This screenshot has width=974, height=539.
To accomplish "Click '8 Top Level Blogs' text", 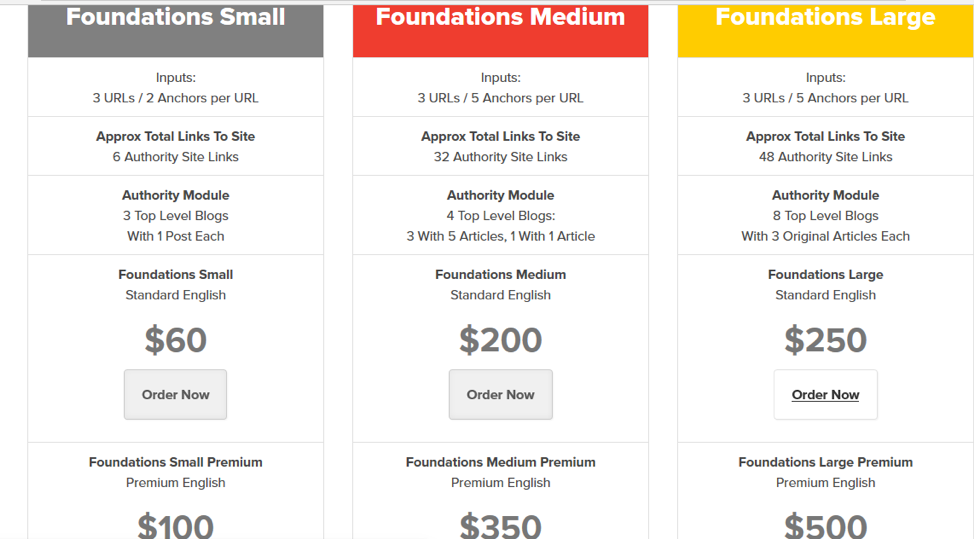I will (x=826, y=215).
